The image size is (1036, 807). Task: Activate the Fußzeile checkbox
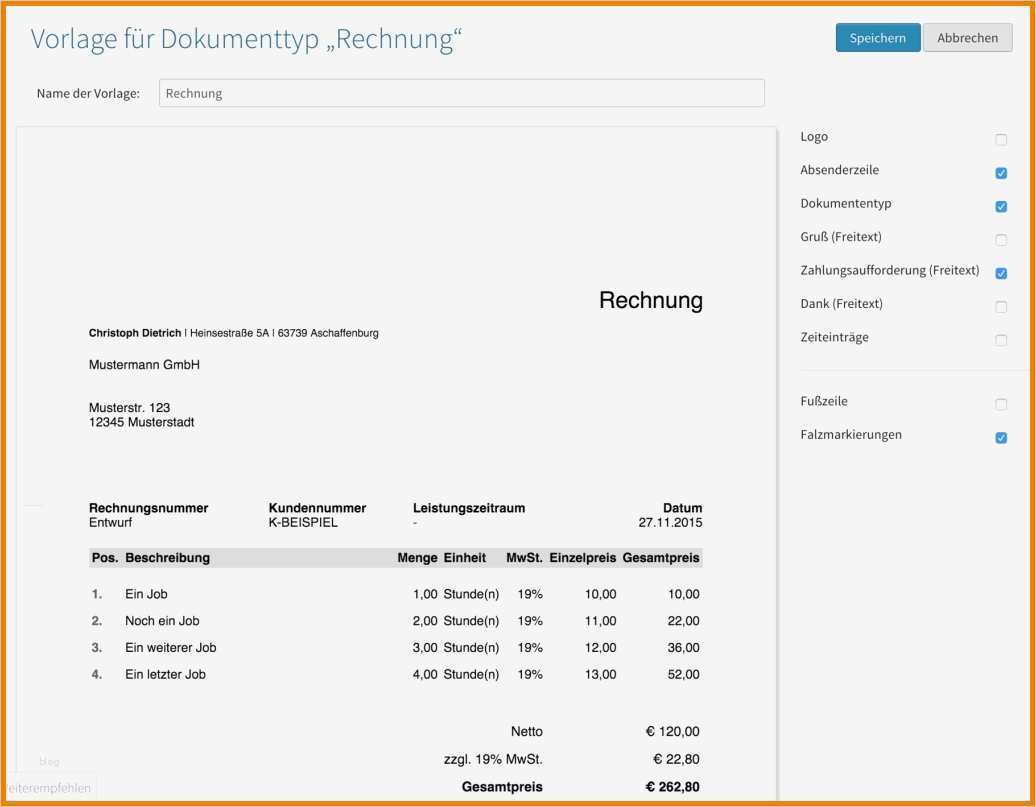1001,403
